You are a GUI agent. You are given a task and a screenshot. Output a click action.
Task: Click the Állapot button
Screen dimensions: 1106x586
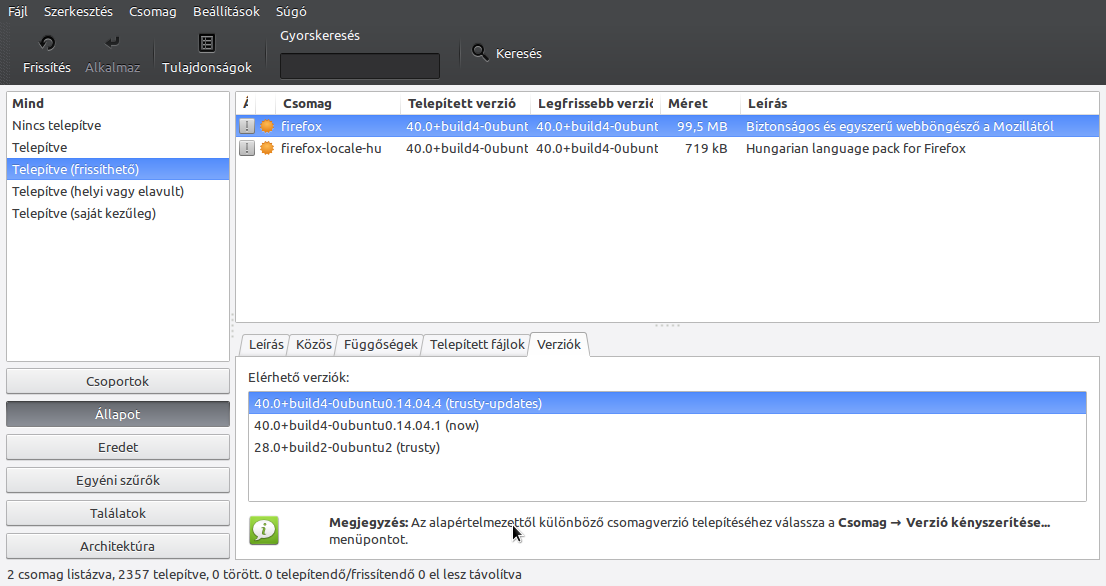pos(118,415)
